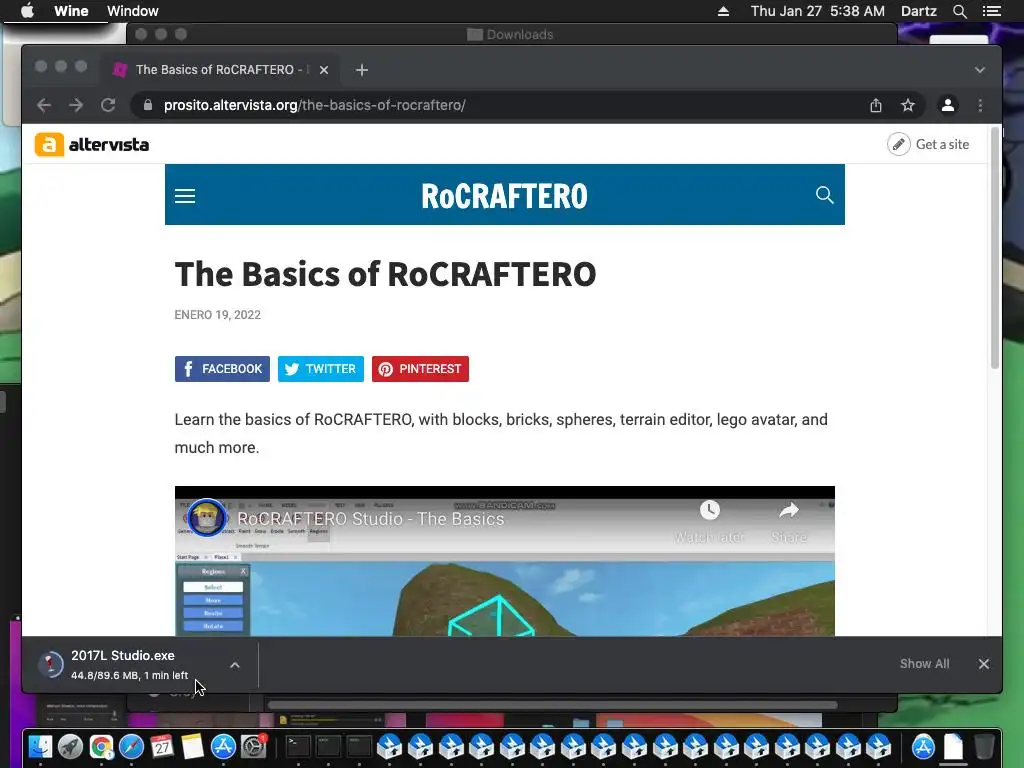Share on Facebook button
The width and height of the screenshot is (1024, 768).
222,369
